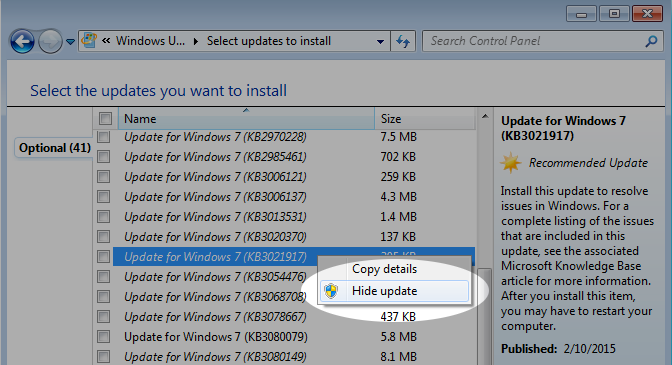
Task: Select highlighted Update for Windows 7 (KB3021917)
Action: pos(215,257)
